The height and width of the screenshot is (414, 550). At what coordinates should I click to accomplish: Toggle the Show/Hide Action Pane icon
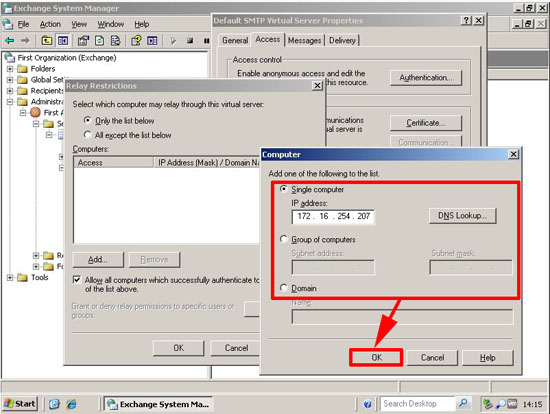pyautogui.click(x=152, y=41)
